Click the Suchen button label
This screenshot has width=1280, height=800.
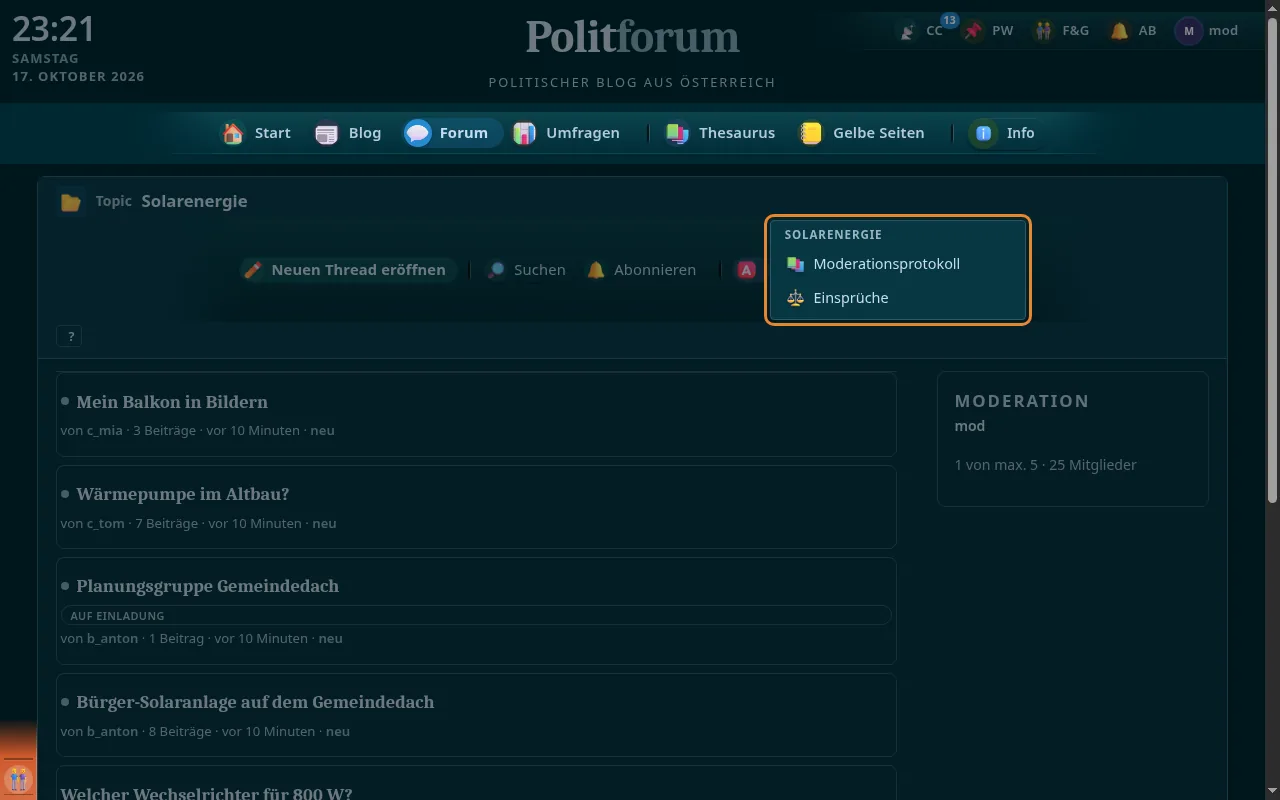[x=539, y=270]
